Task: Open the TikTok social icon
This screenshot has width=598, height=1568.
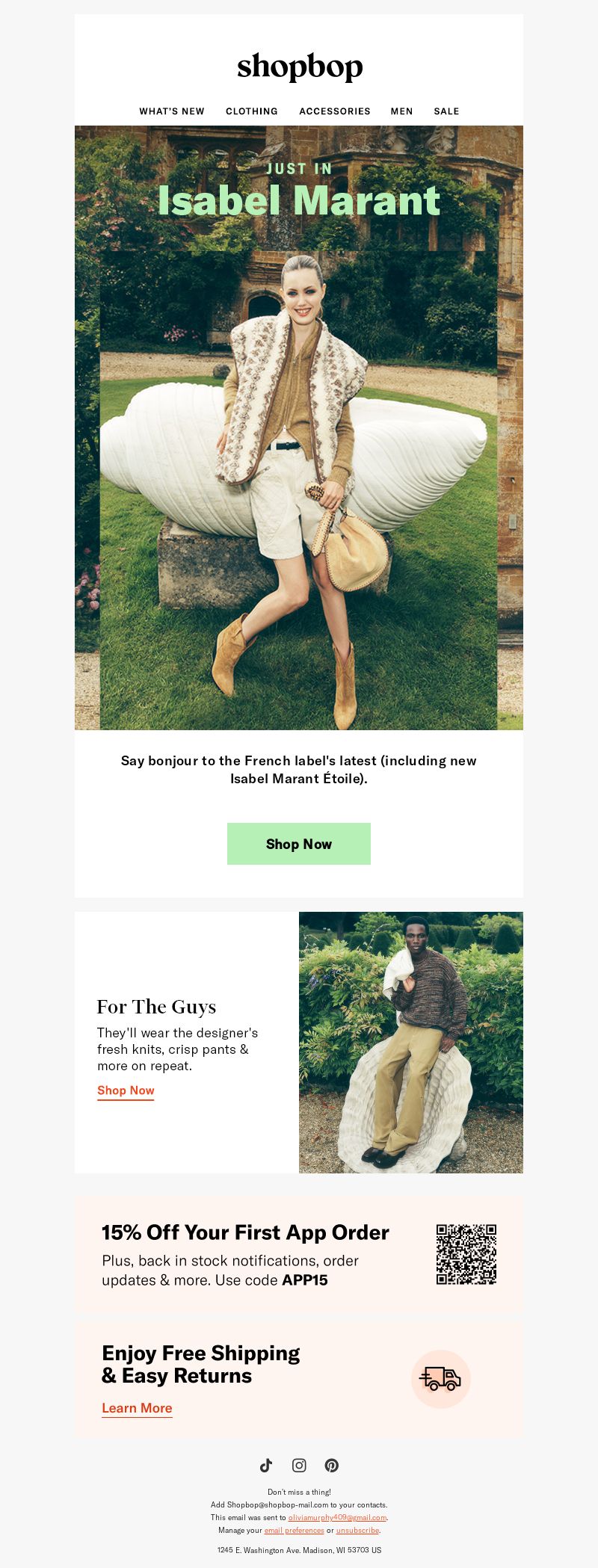Action: pyautogui.click(x=266, y=1465)
